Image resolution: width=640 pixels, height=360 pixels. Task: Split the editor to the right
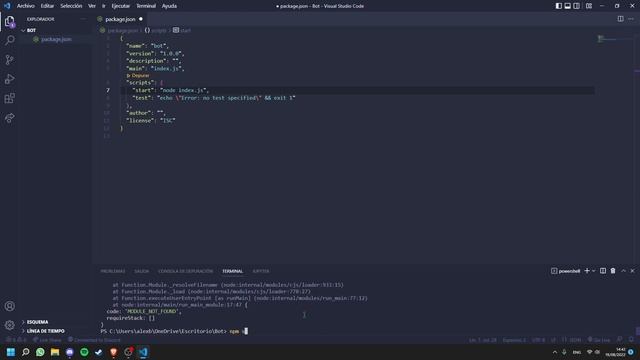[620, 19]
